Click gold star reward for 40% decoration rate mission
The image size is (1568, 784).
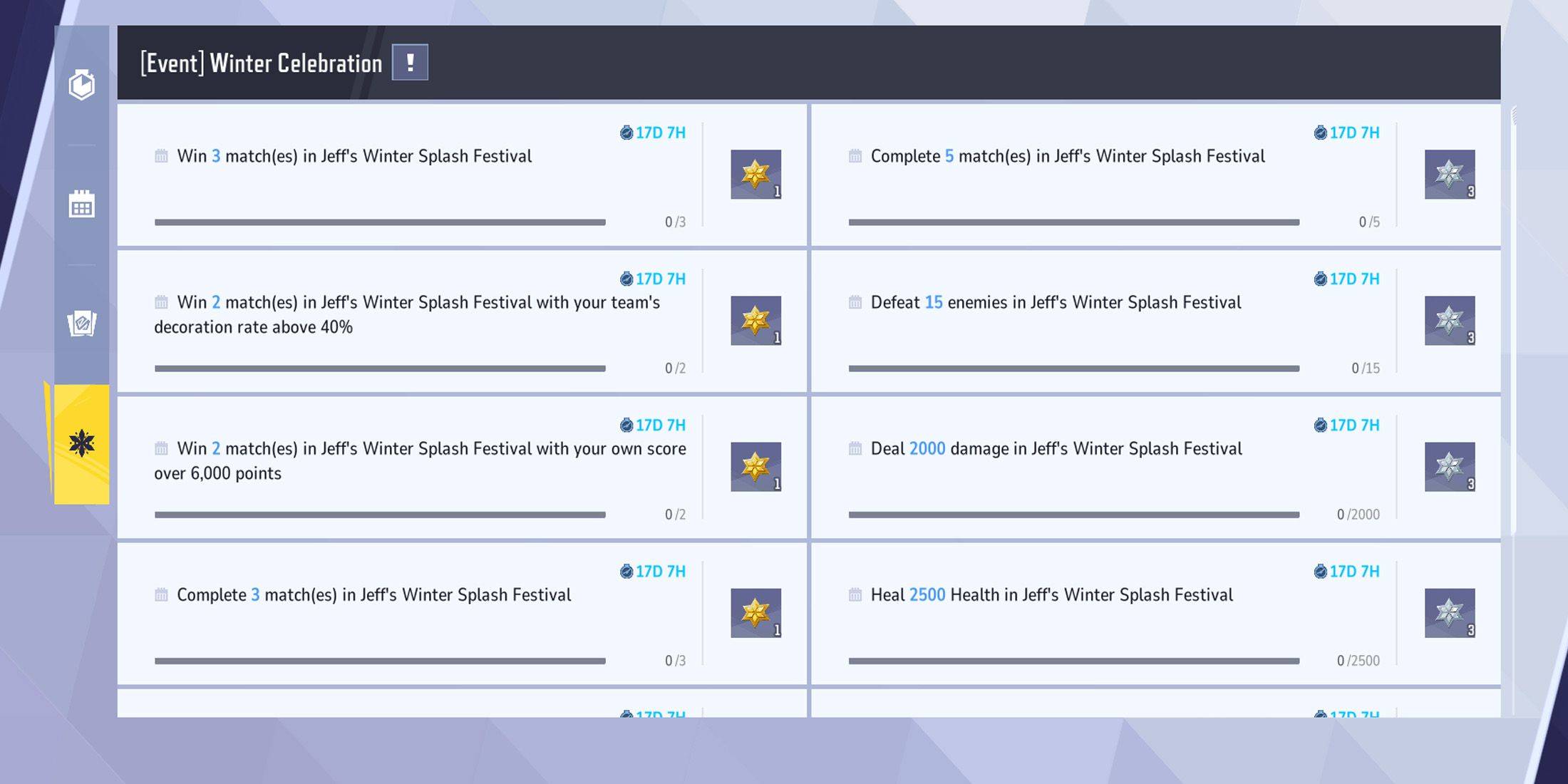pyautogui.click(x=755, y=320)
